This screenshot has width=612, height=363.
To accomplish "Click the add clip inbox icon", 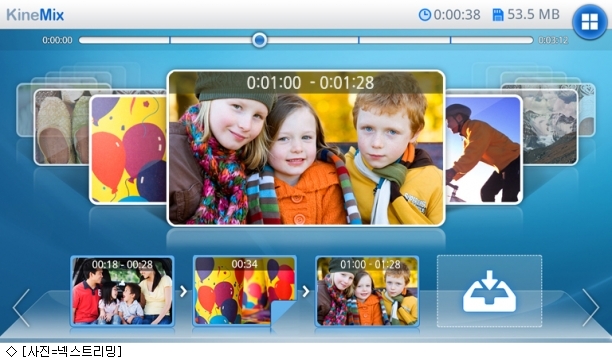I will point(489,291).
